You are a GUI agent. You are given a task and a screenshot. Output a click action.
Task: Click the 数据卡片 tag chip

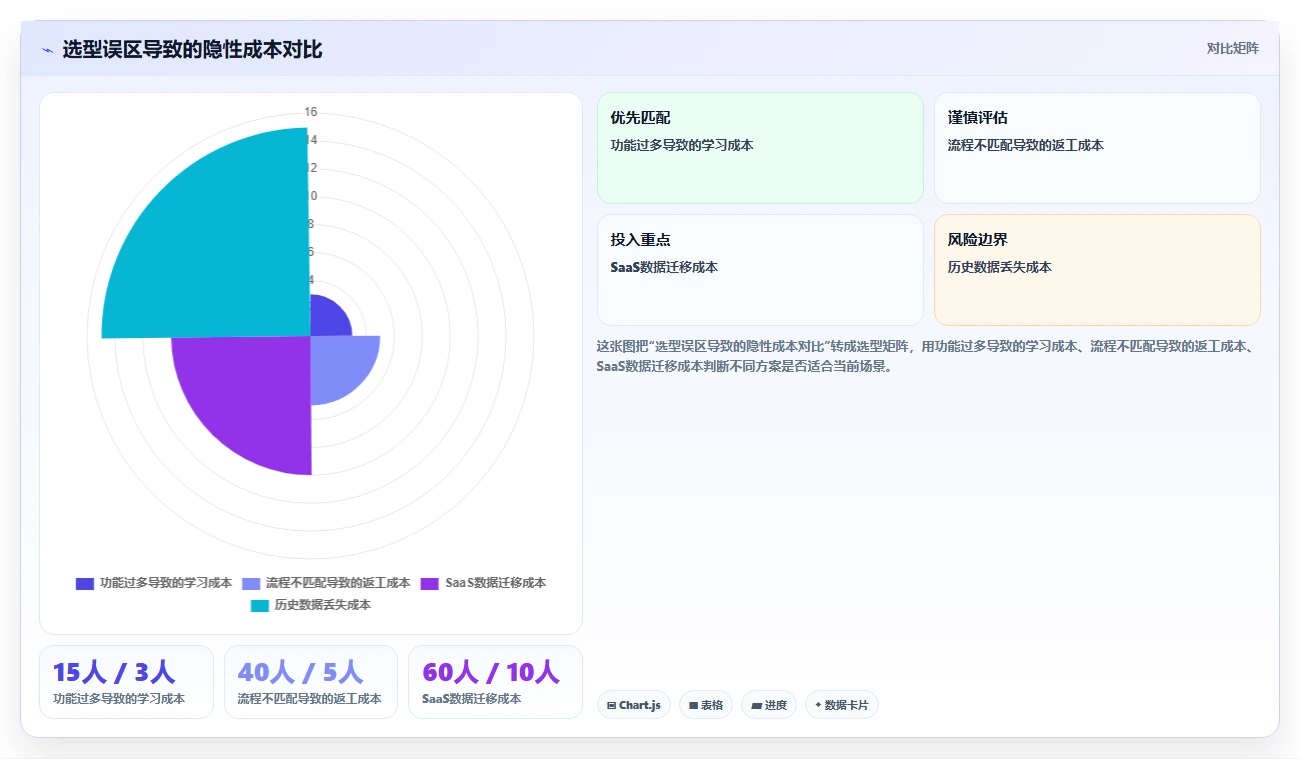click(x=842, y=705)
